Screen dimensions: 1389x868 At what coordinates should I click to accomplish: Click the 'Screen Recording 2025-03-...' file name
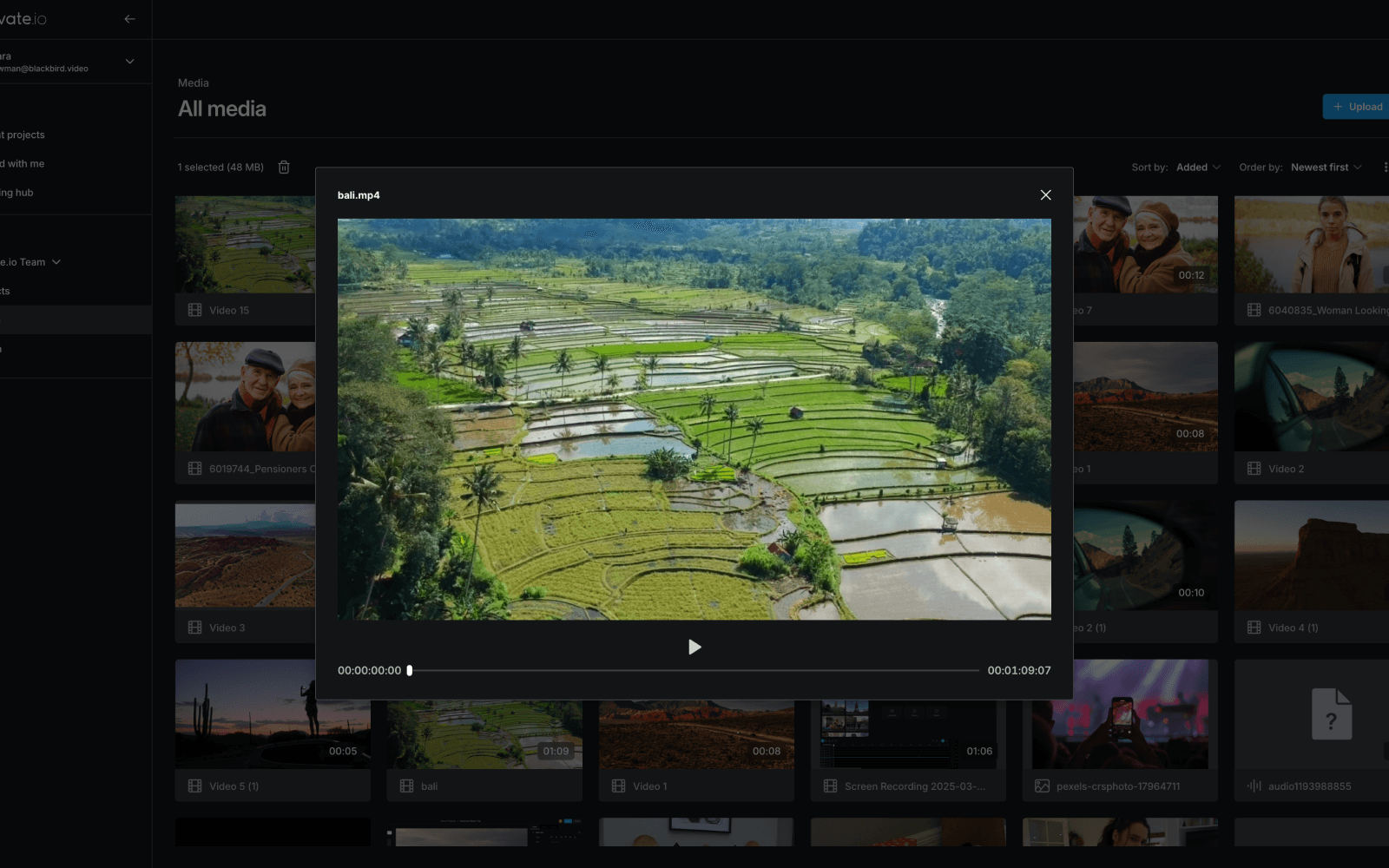(x=915, y=786)
